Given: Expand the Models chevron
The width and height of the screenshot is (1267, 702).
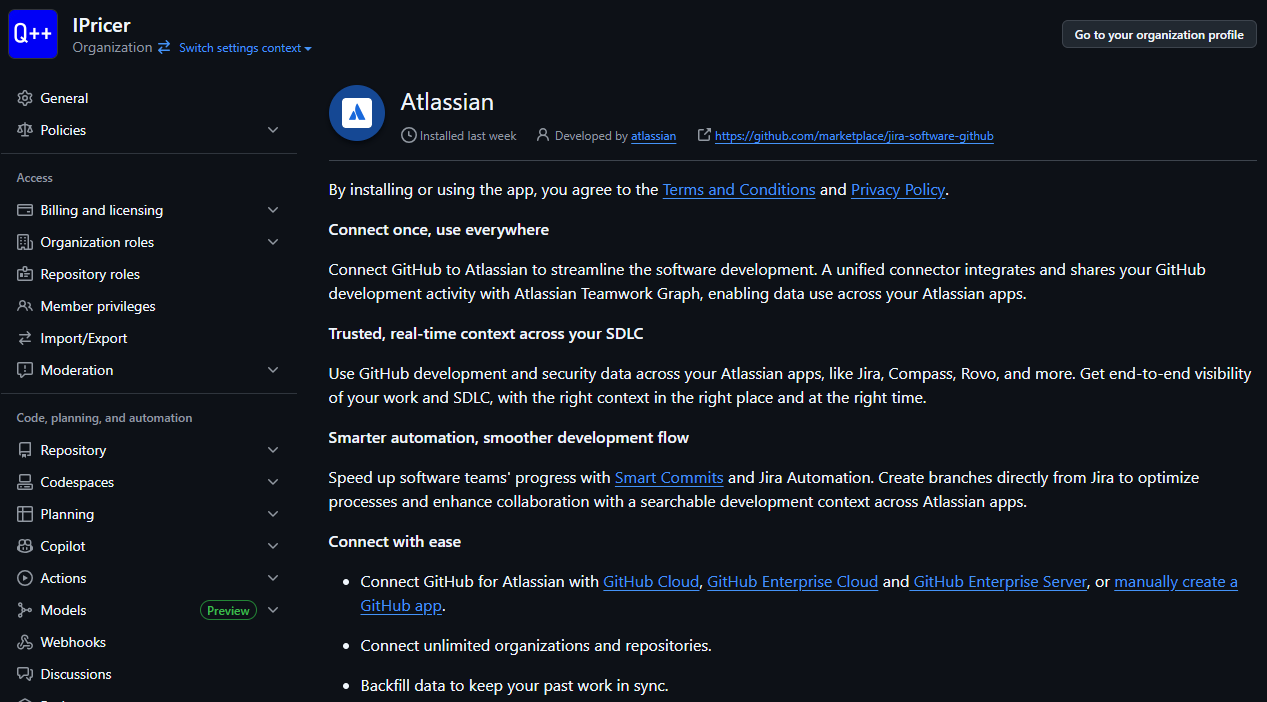Looking at the screenshot, I should 273,610.
